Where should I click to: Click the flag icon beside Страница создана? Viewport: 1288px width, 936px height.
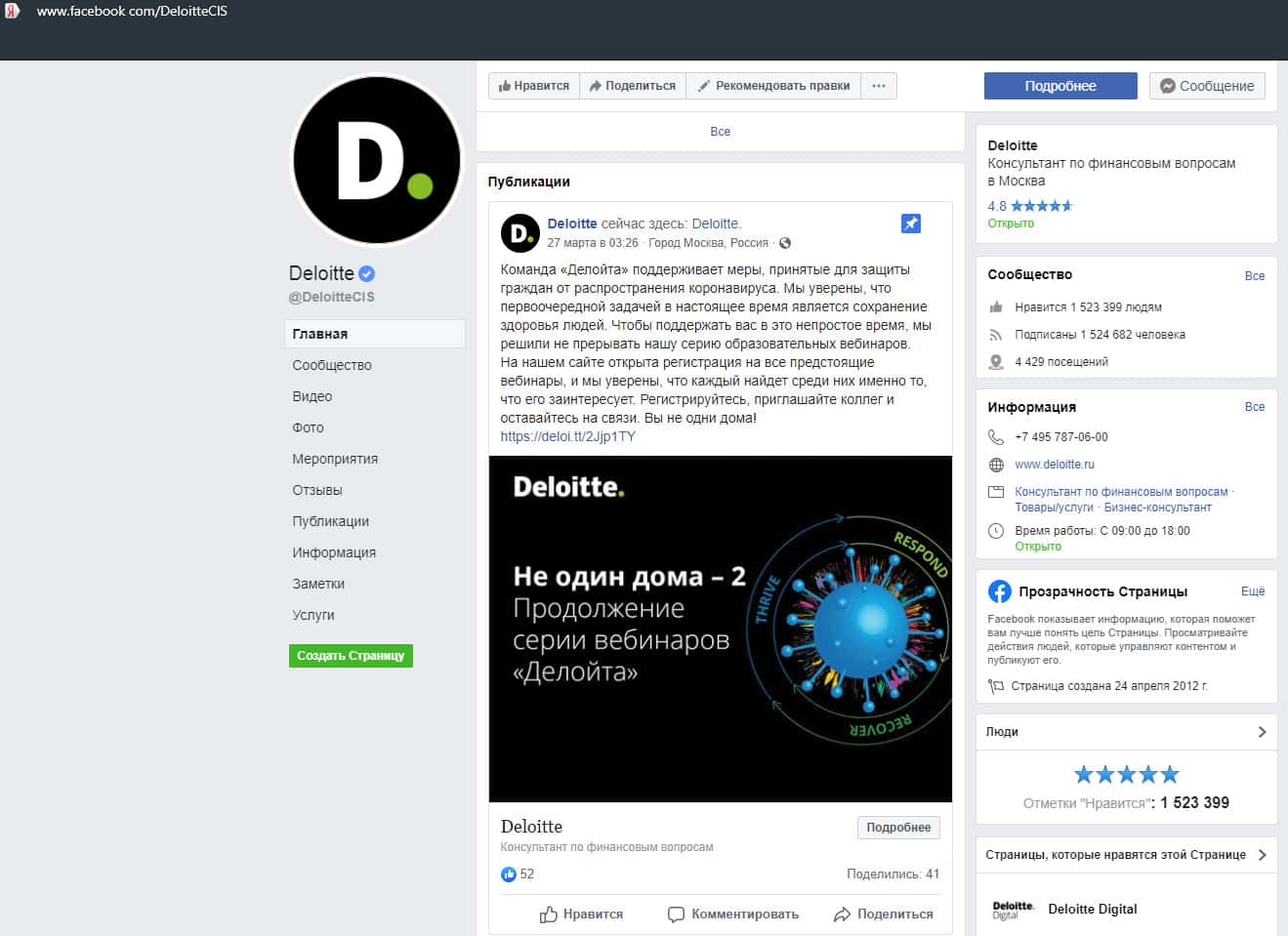(996, 686)
